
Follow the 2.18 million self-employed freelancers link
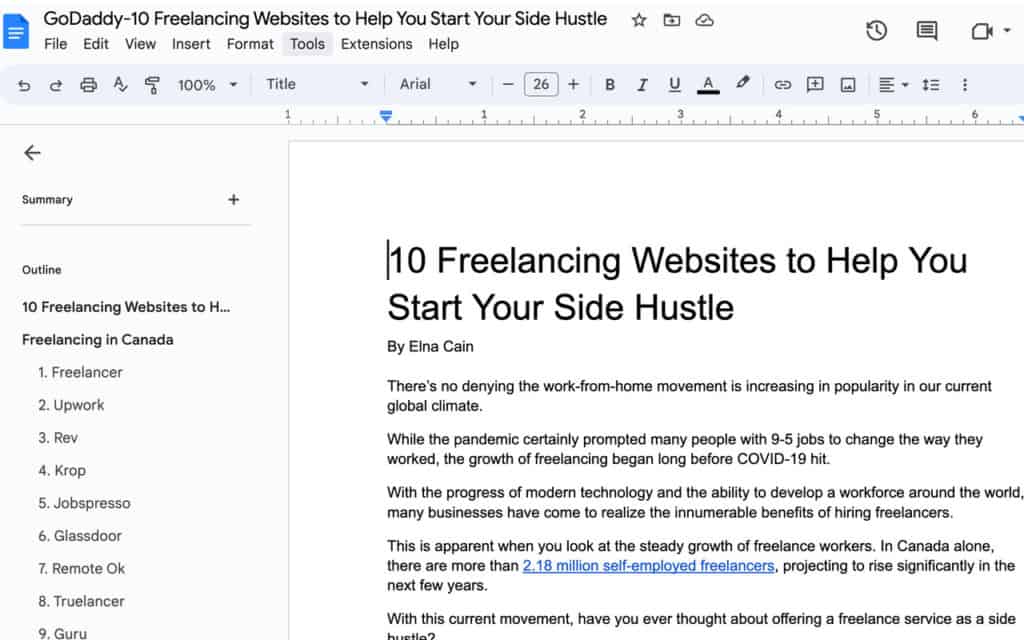click(x=648, y=566)
